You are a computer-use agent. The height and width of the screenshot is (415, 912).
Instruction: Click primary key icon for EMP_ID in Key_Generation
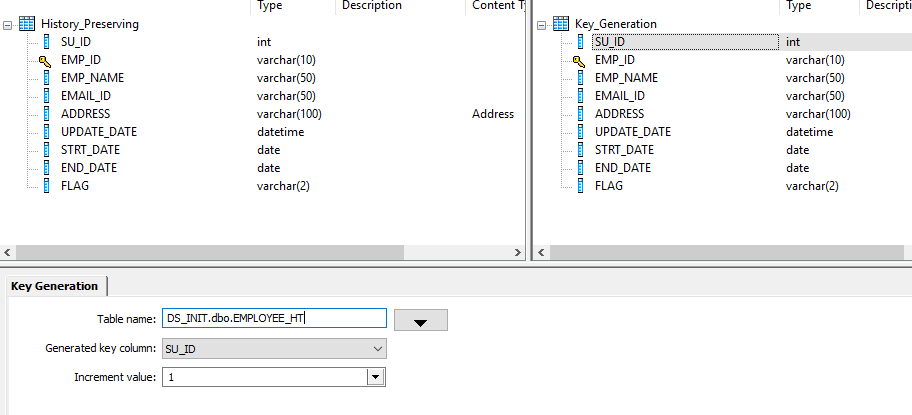point(579,60)
